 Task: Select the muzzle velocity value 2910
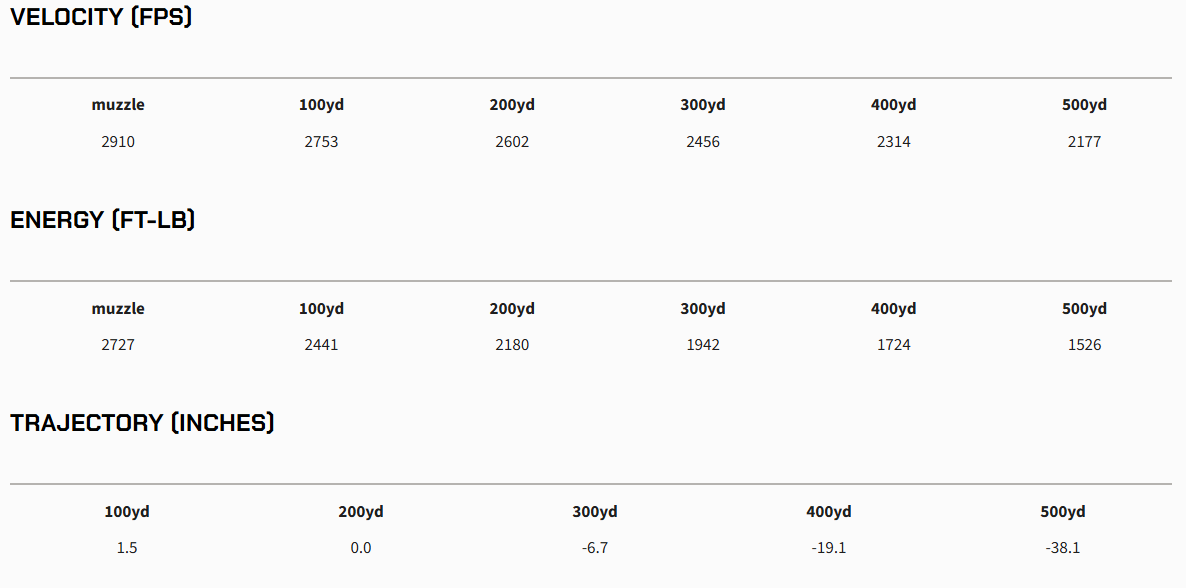coord(118,142)
